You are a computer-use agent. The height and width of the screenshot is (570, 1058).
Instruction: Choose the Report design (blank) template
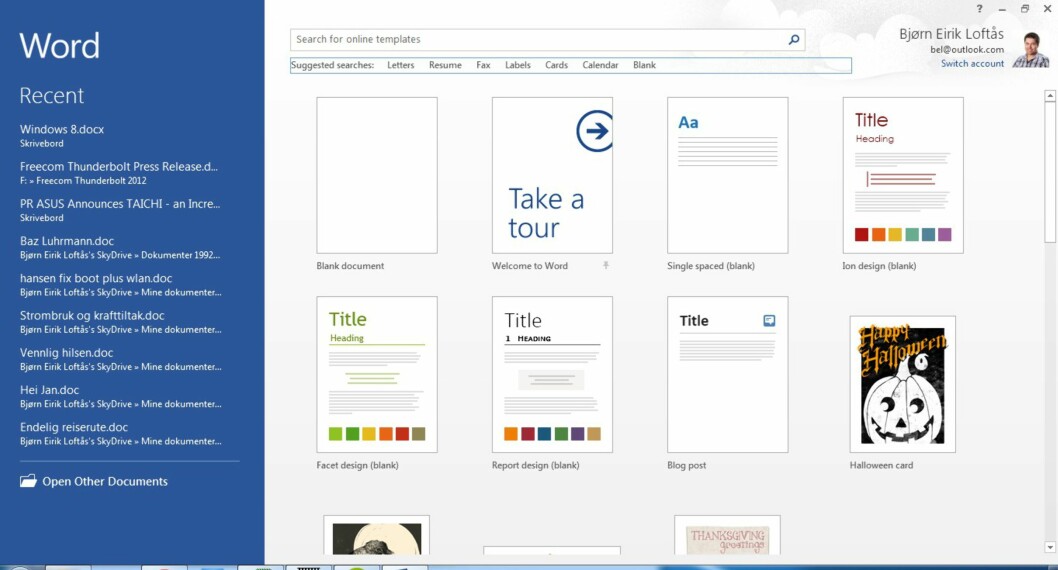click(x=552, y=374)
